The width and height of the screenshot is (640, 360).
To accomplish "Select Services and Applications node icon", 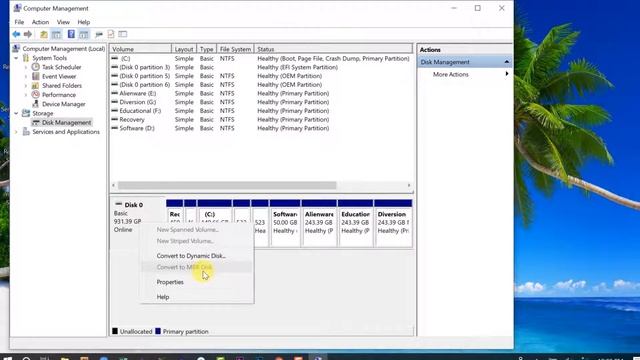I will (26, 132).
